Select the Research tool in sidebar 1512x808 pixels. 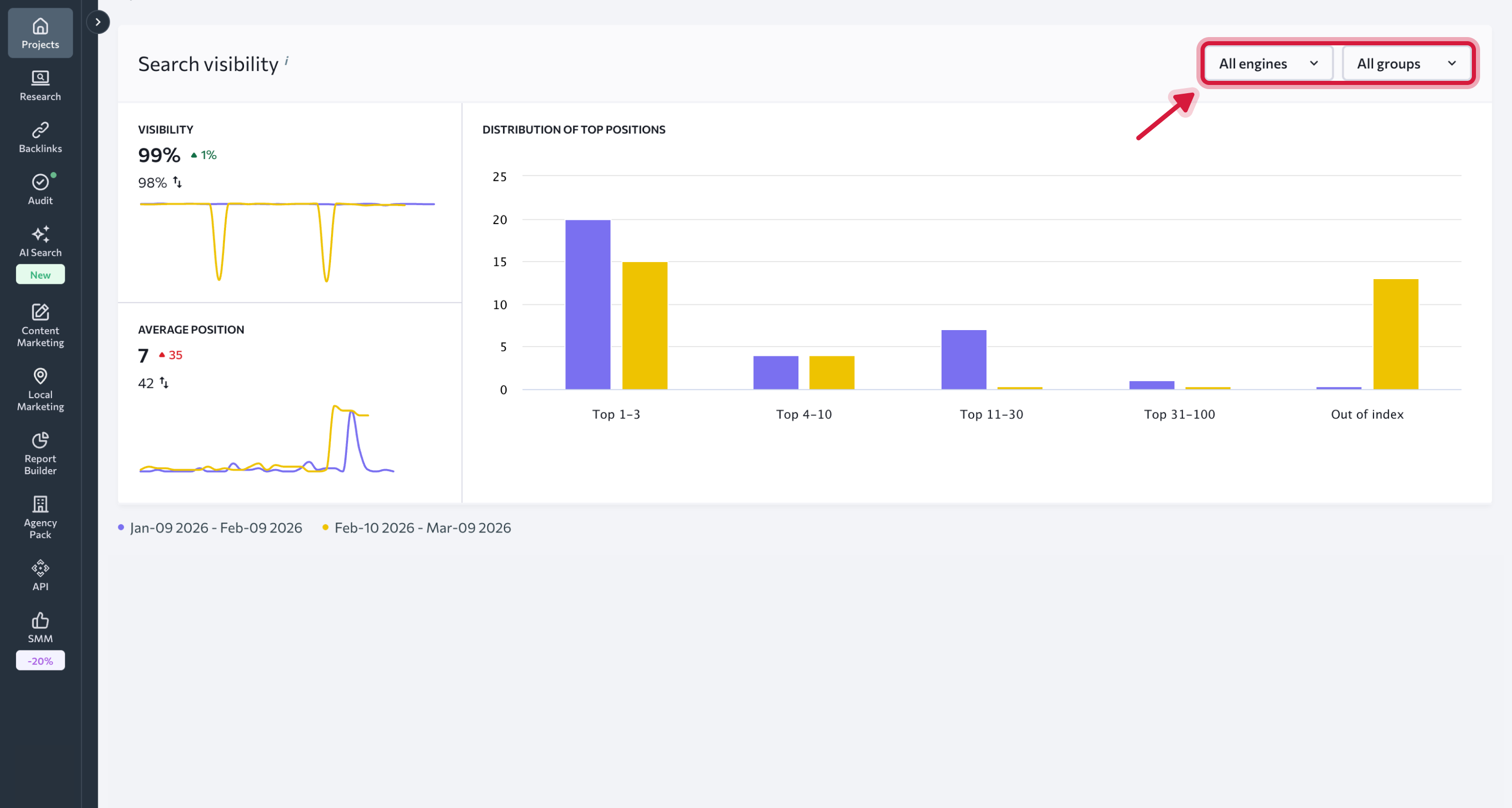tap(40, 85)
